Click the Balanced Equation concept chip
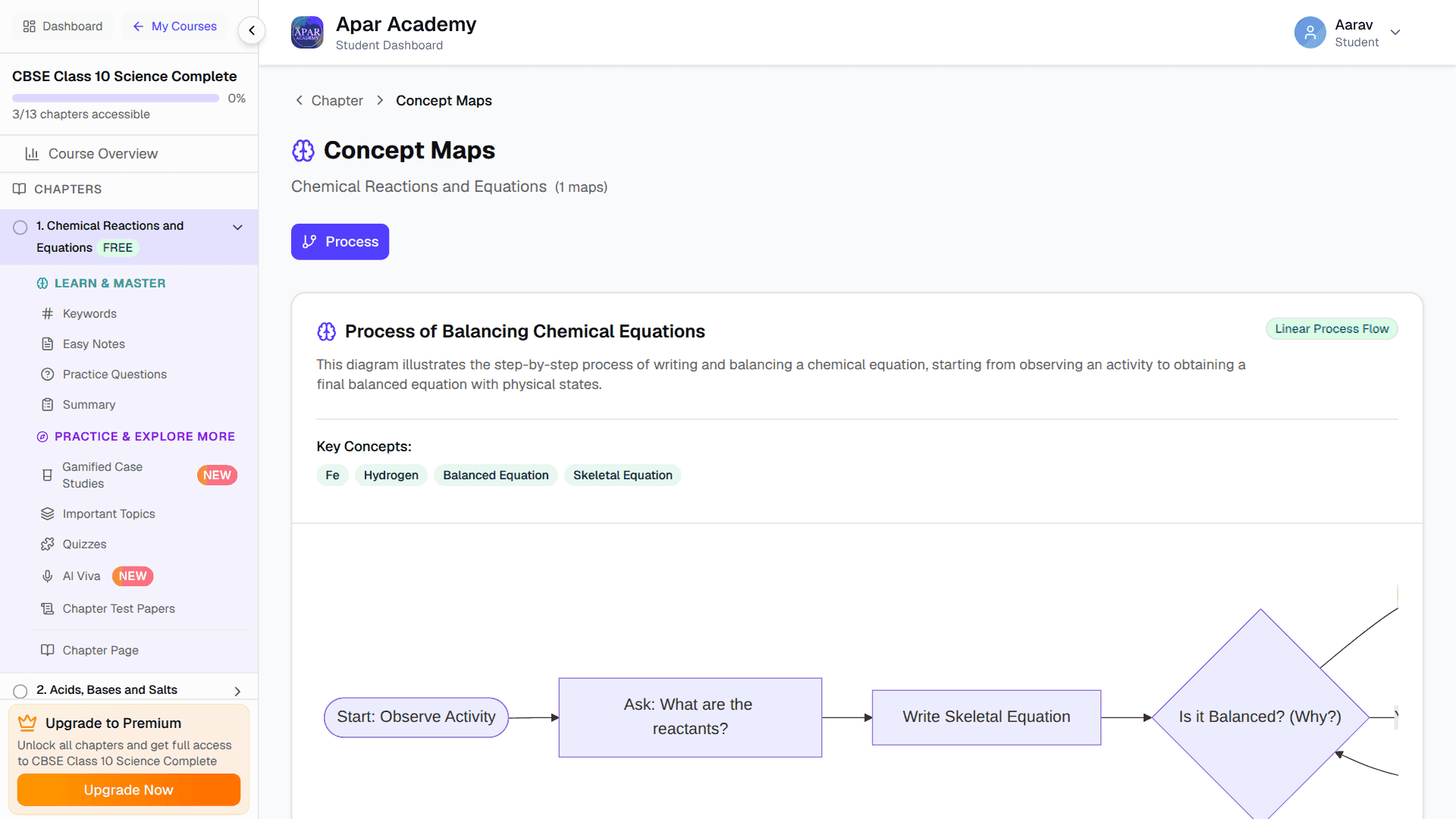 click(x=496, y=475)
